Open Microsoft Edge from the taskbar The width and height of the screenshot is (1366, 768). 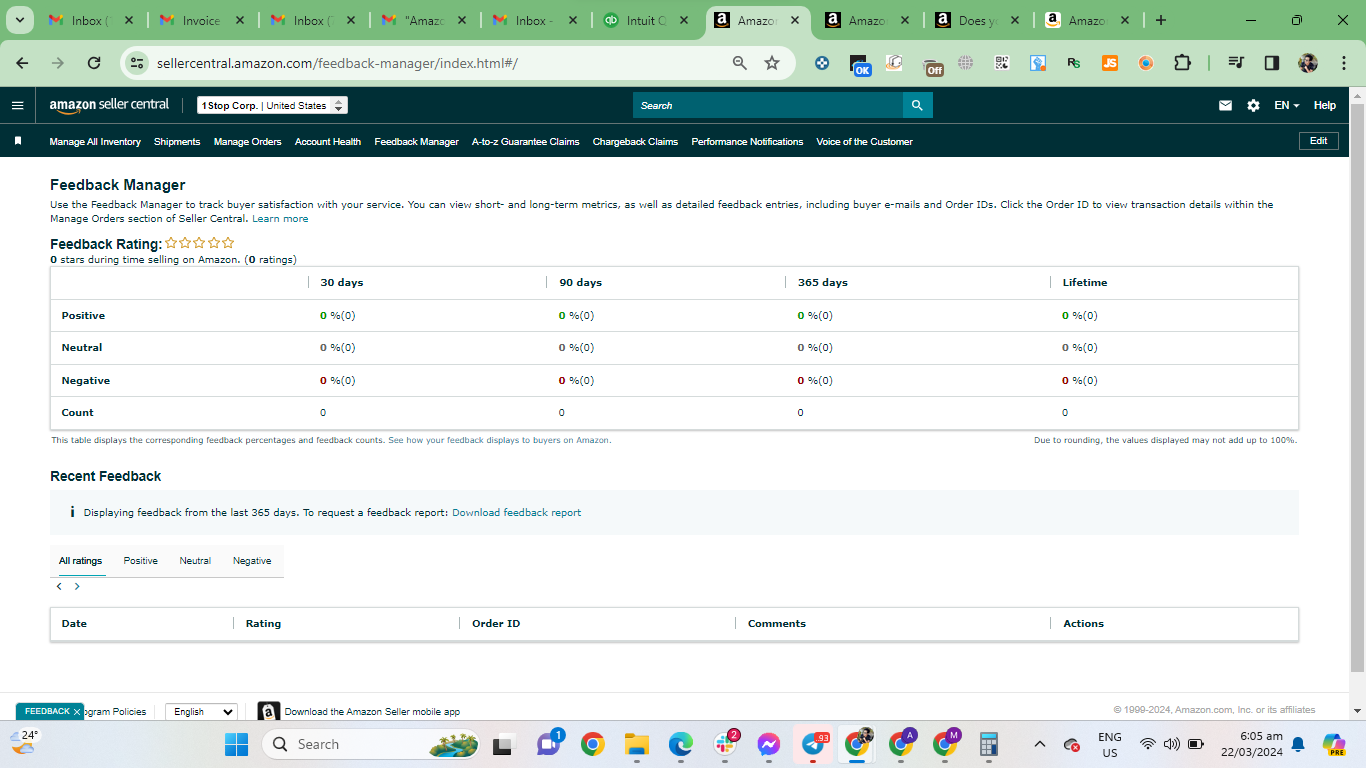[681, 744]
